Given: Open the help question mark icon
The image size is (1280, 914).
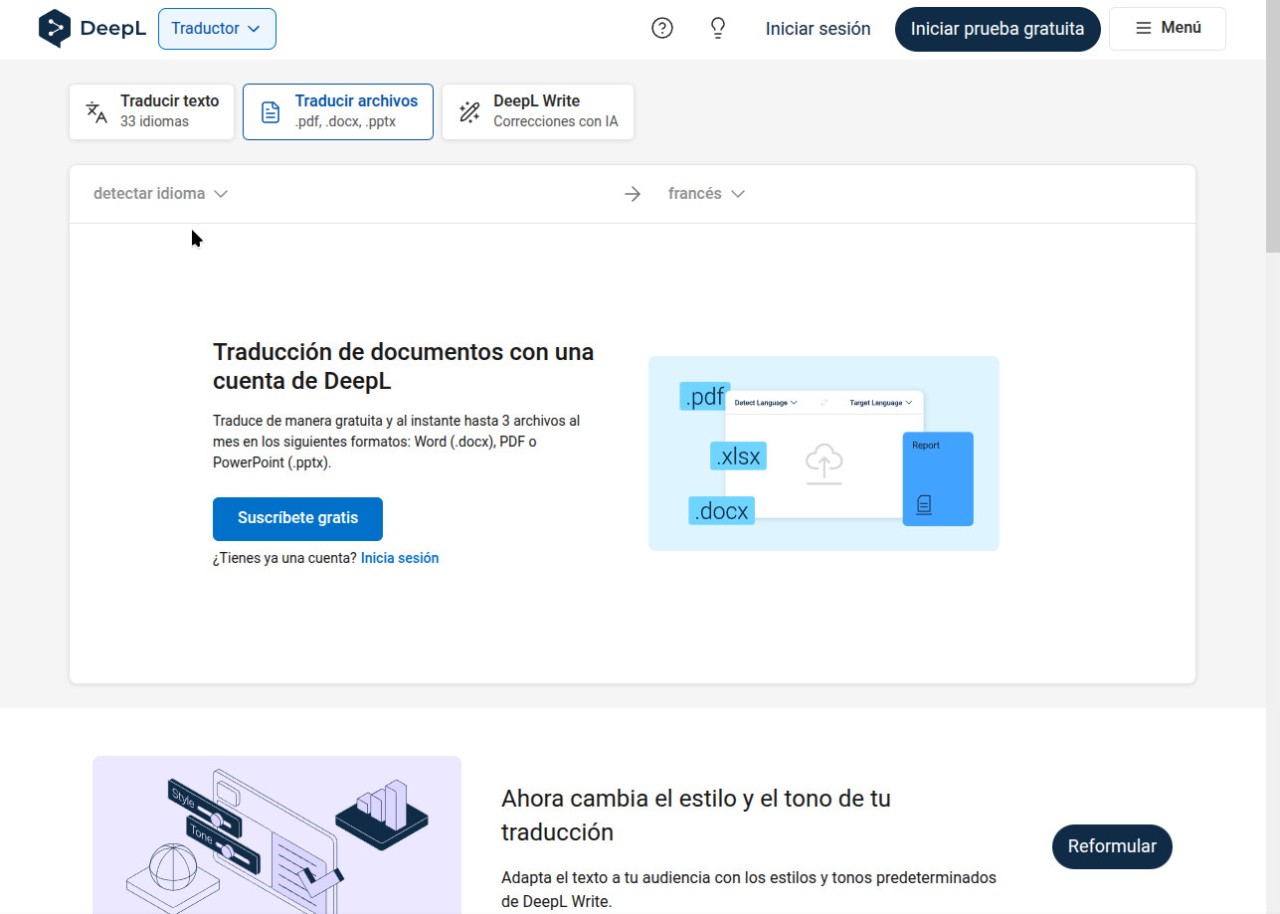Looking at the screenshot, I should pos(662,29).
